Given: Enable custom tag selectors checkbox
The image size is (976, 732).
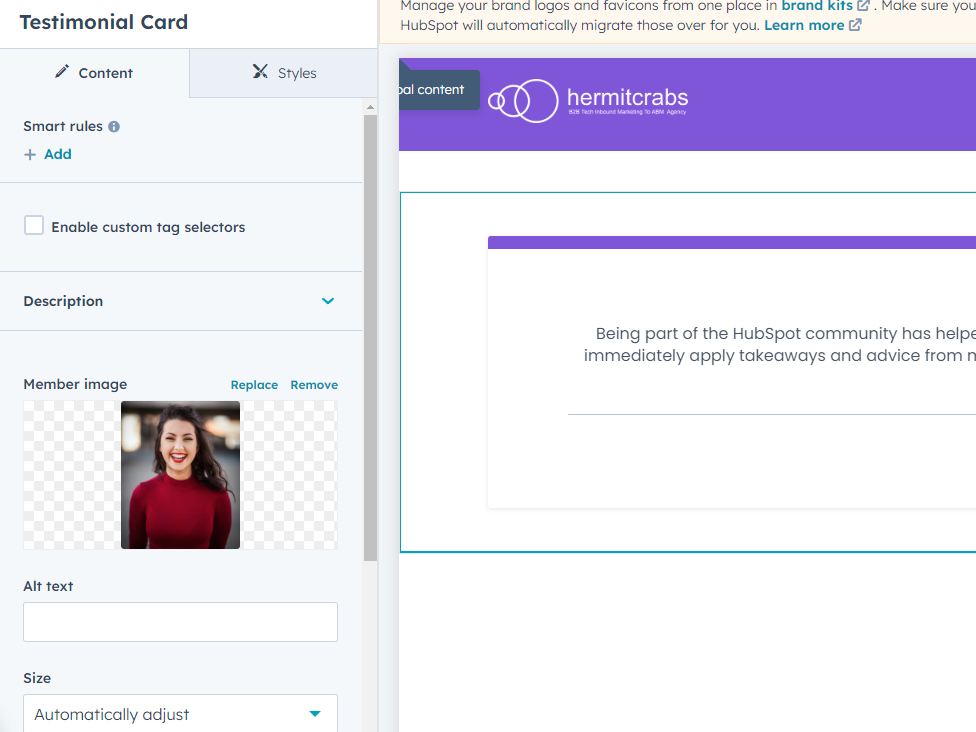Looking at the screenshot, I should [x=34, y=226].
